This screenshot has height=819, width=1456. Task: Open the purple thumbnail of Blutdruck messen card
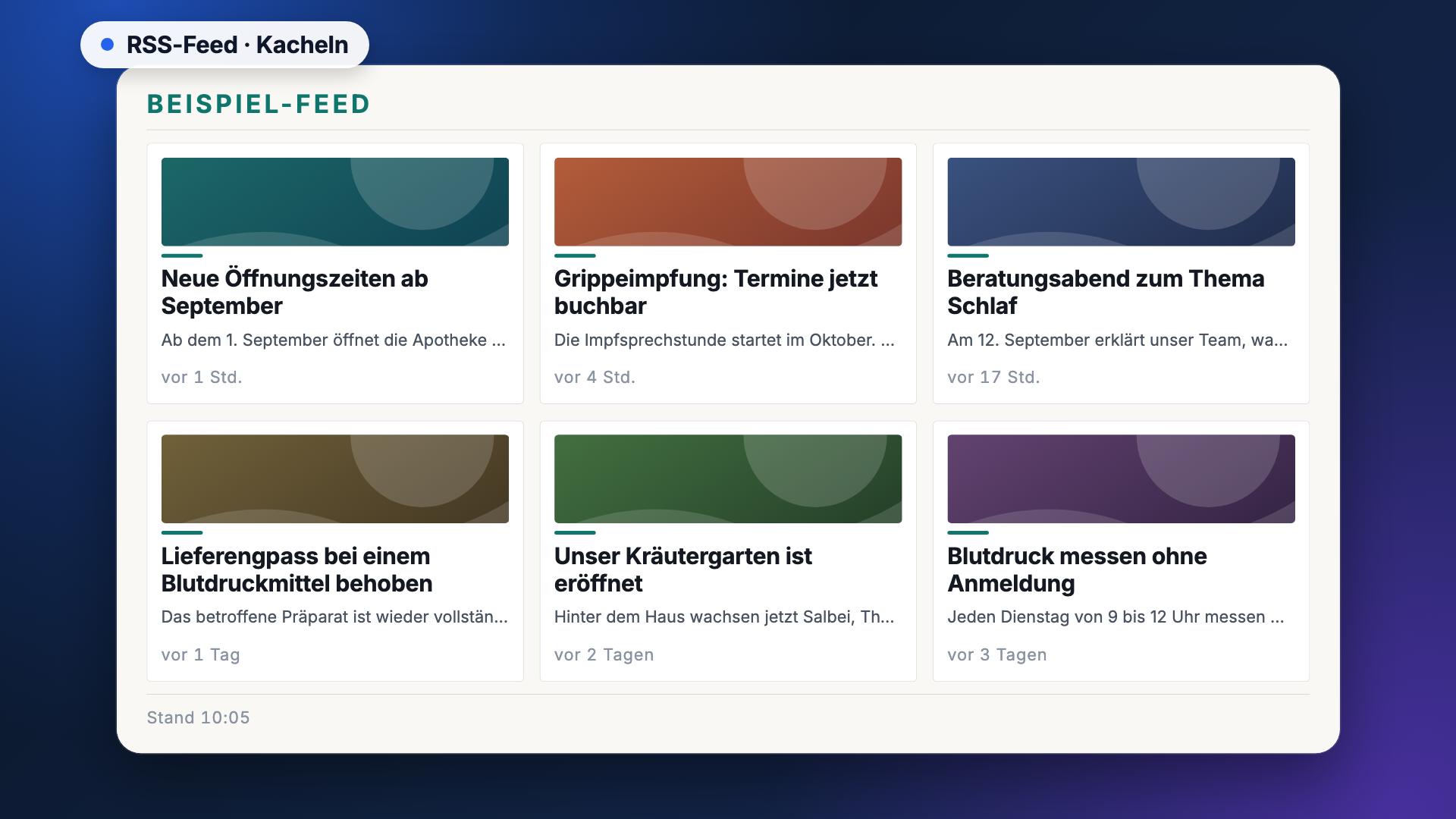coord(1121,479)
